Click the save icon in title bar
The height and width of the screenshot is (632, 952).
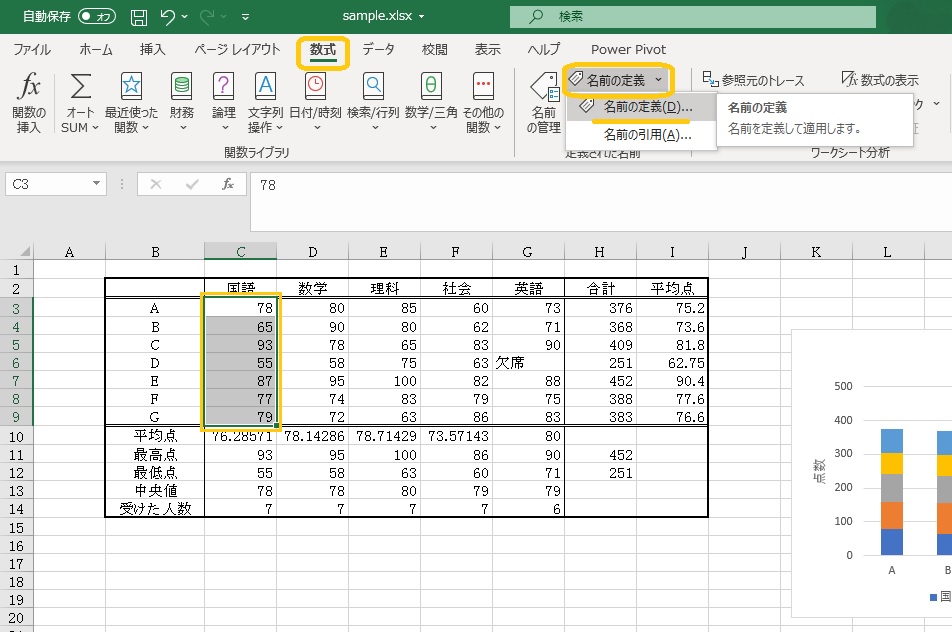(139, 17)
